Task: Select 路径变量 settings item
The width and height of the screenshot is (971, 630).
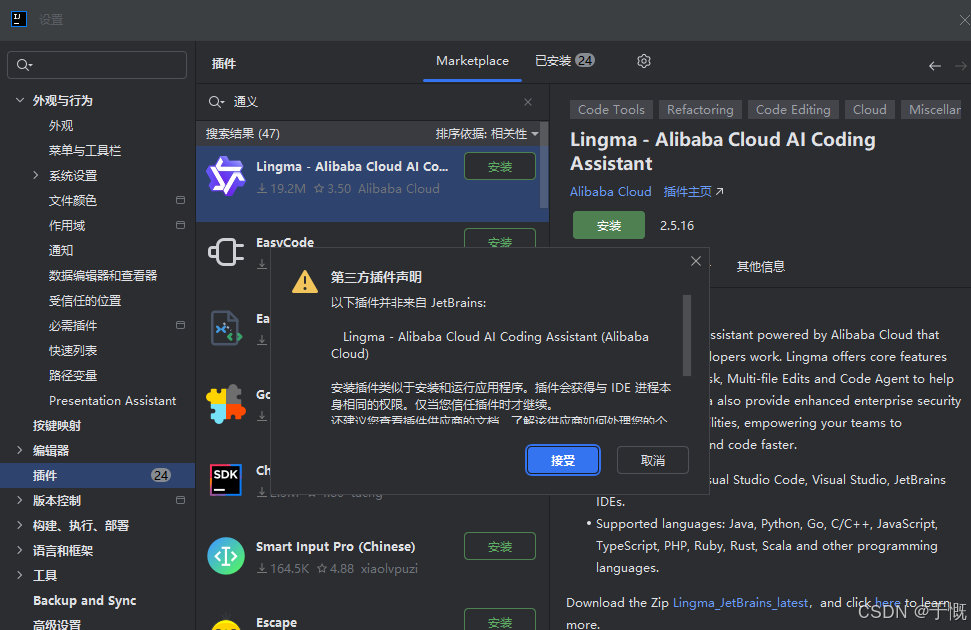Action: click(72, 375)
